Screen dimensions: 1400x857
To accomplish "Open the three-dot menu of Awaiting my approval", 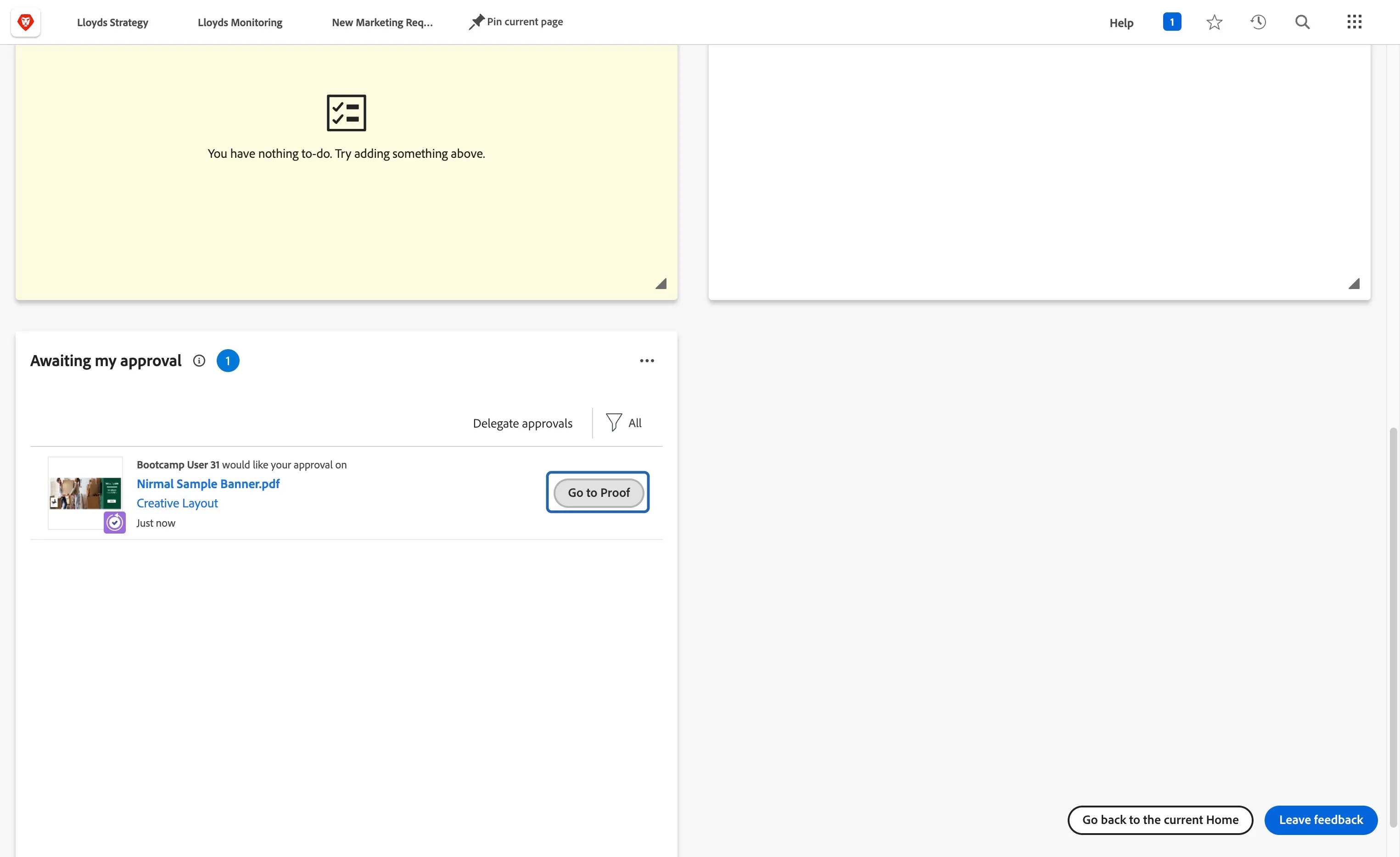I will coord(647,361).
